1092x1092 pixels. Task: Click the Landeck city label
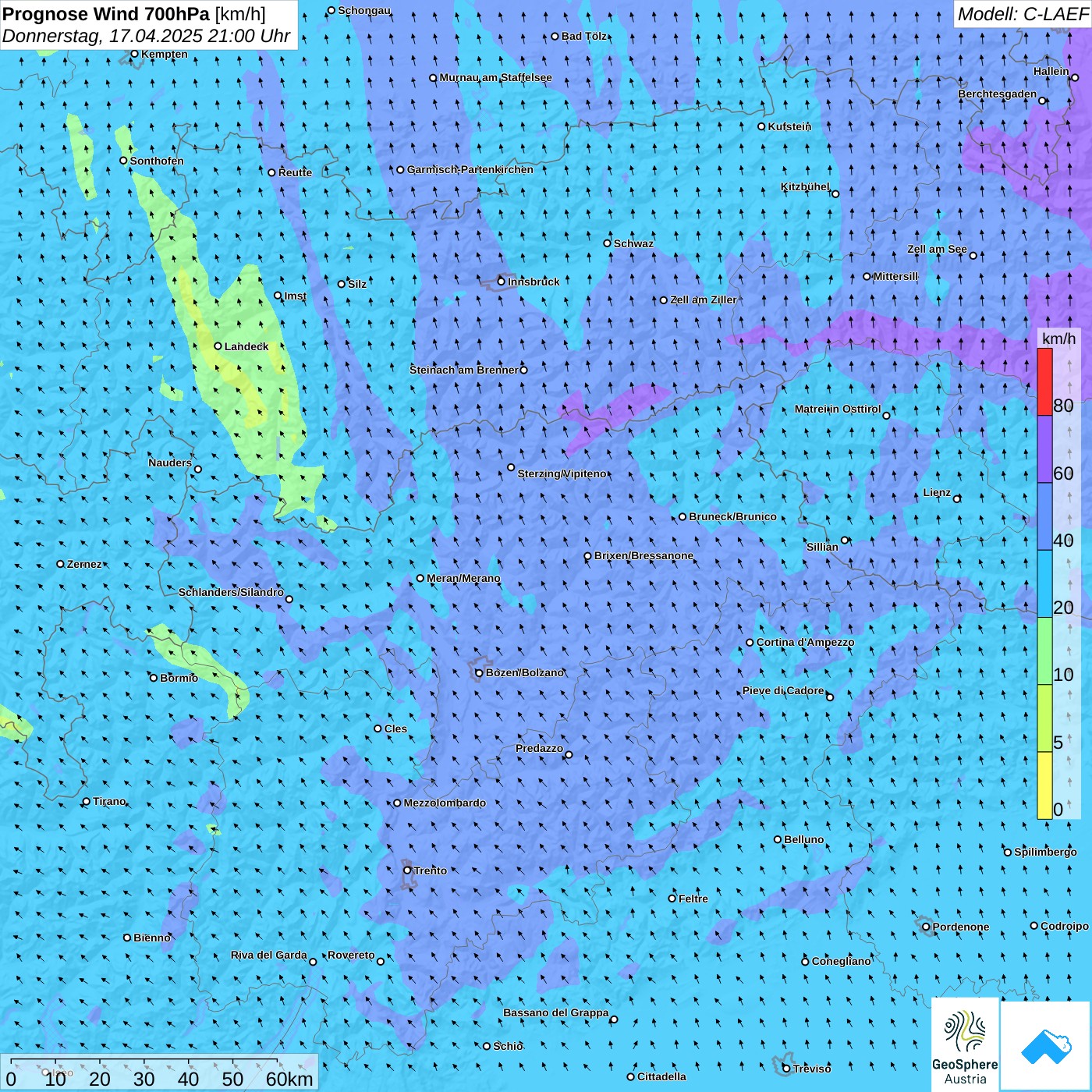pyautogui.click(x=246, y=346)
